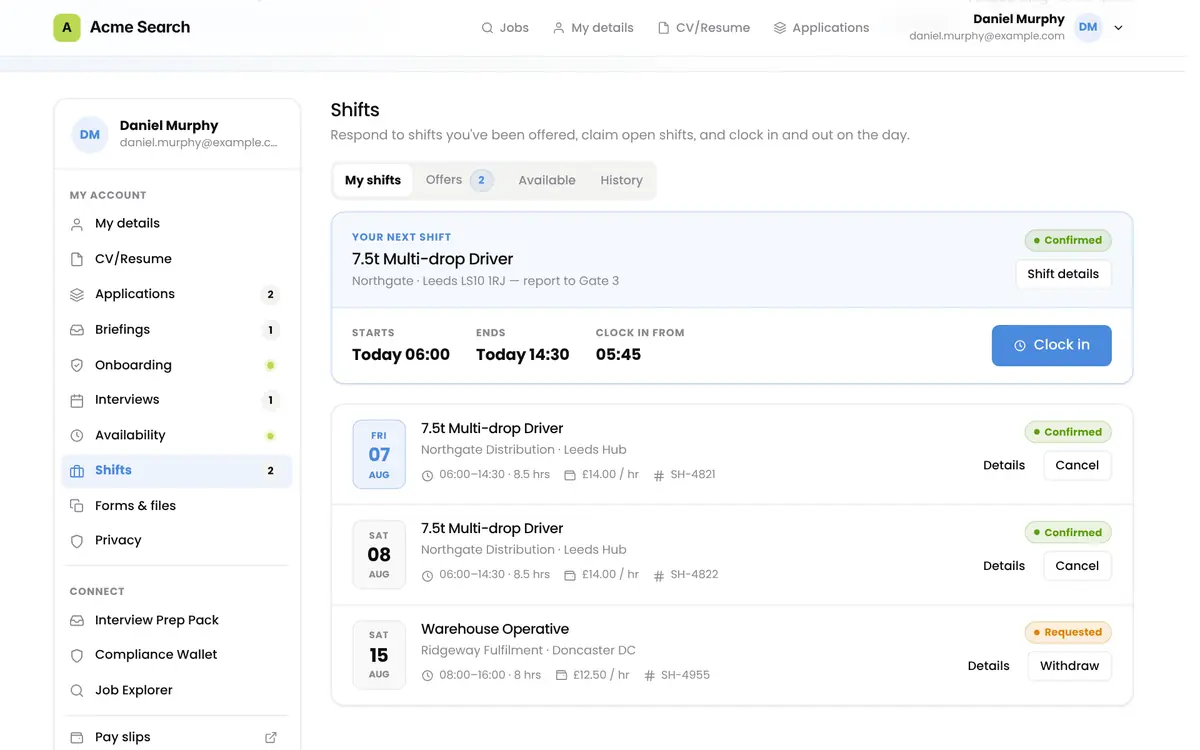Click Ridgeway Fulfilment · Doncaster DC text

(528, 650)
